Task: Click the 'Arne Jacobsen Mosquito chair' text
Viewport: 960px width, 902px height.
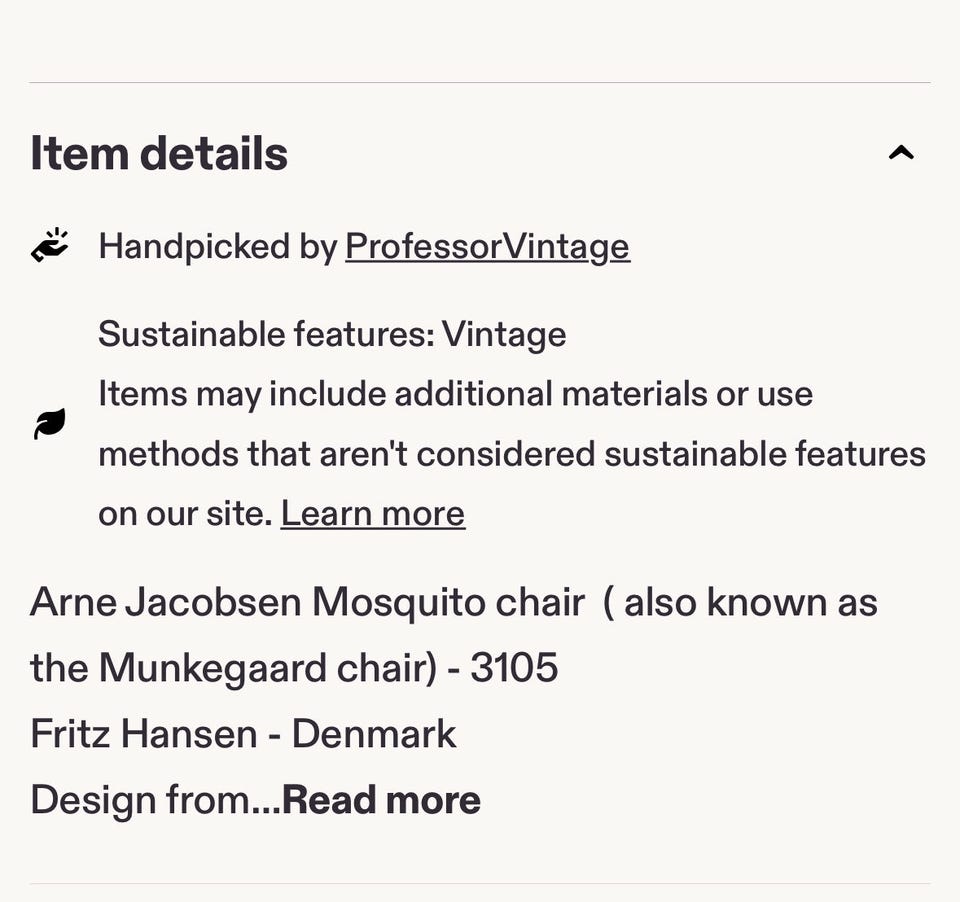Action: [x=307, y=602]
